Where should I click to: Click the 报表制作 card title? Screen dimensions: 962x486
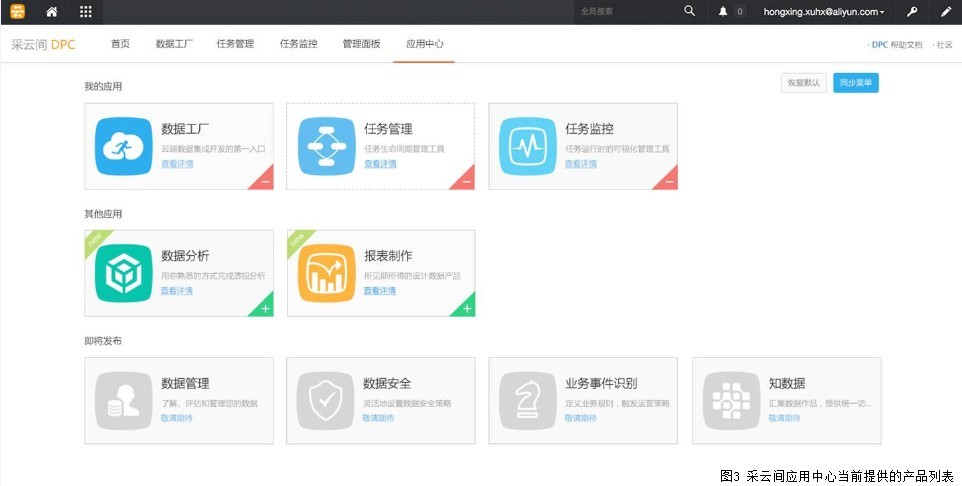pos(388,256)
